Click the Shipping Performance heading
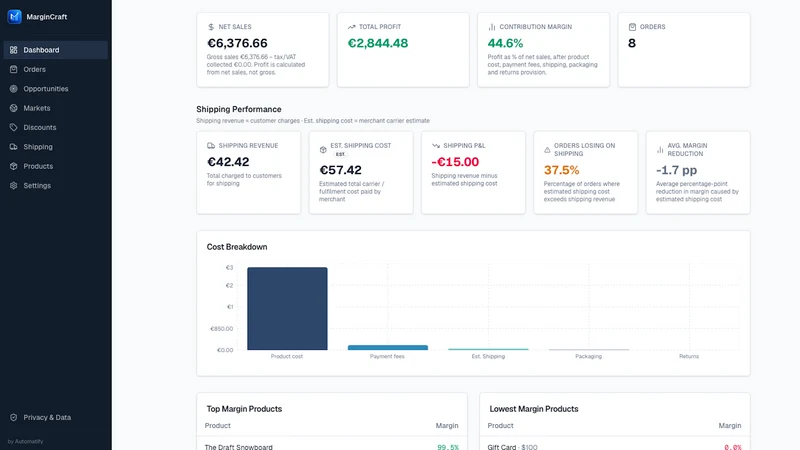 [239, 109]
